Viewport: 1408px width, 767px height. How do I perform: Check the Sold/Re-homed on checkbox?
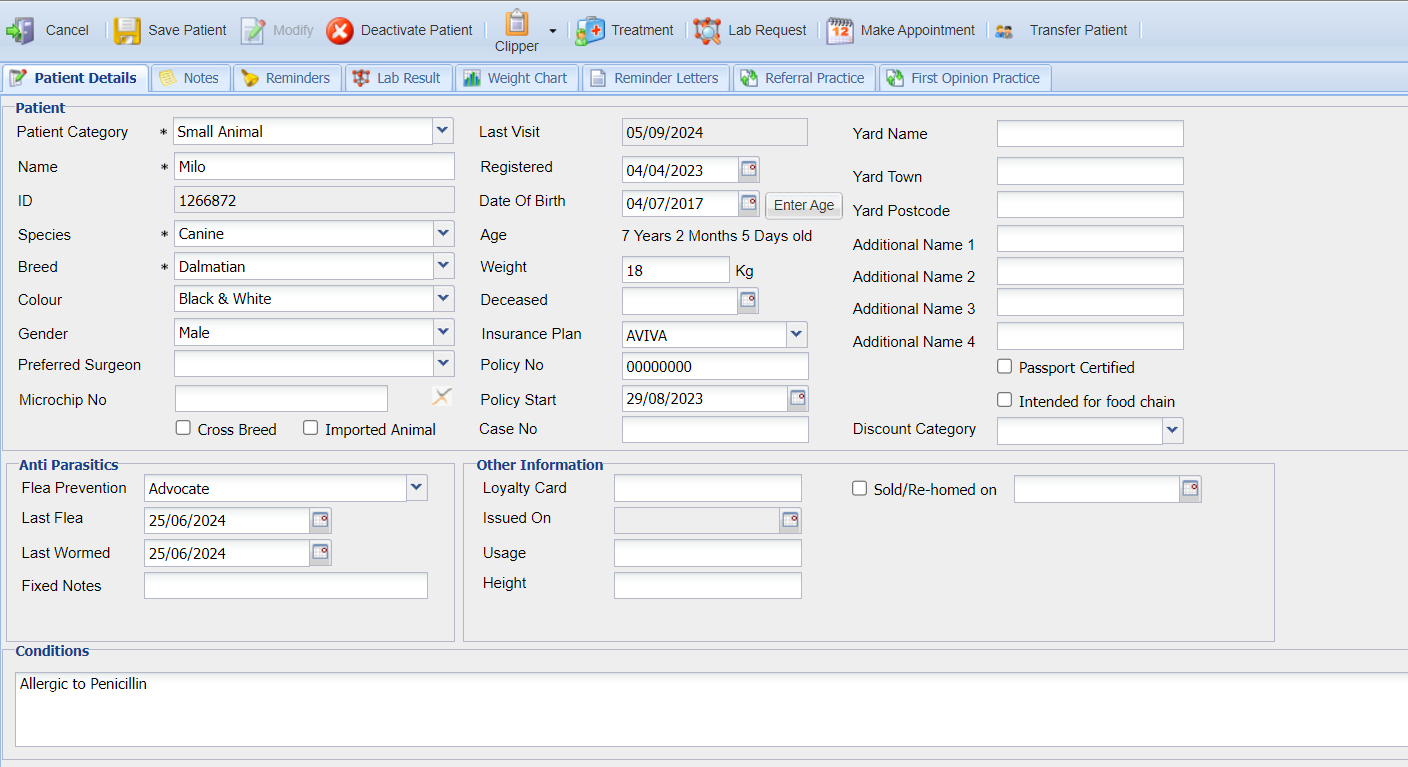(859, 489)
